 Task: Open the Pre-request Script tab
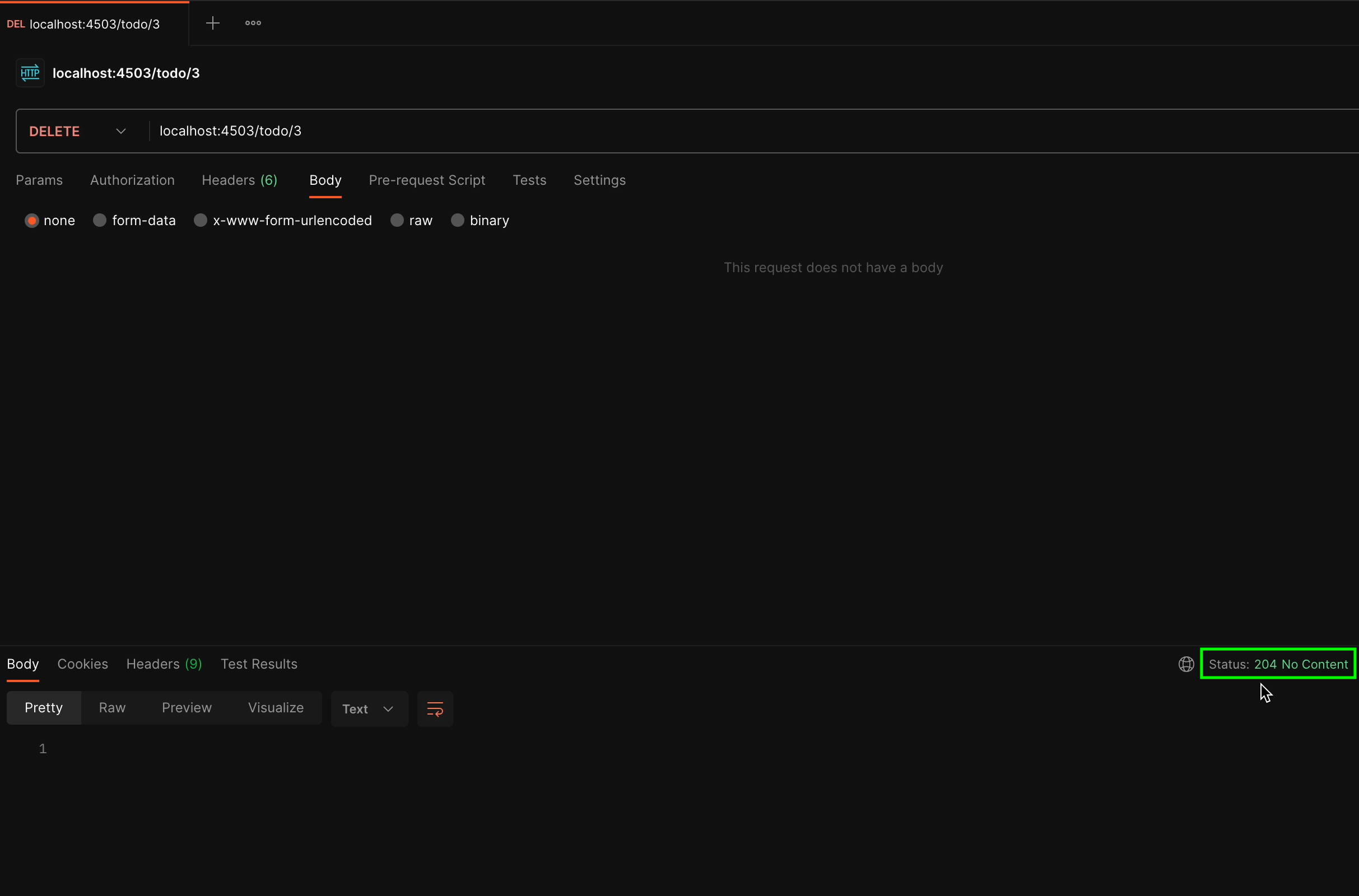click(426, 180)
